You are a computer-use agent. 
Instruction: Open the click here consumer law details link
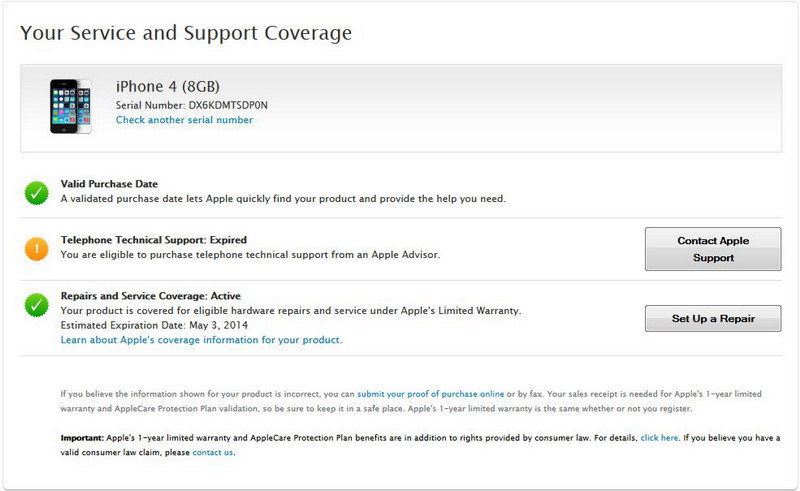click(659, 438)
